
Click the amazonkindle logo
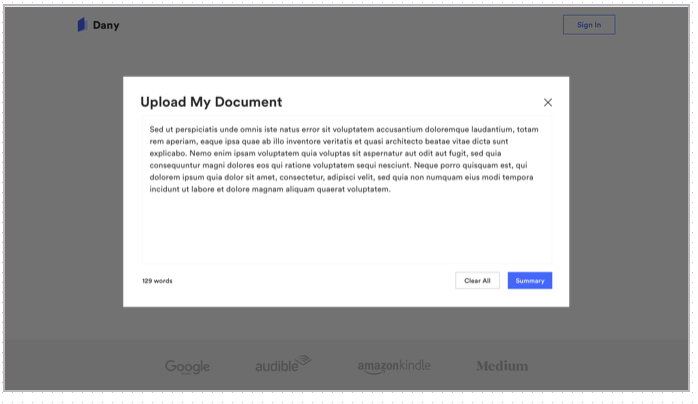click(394, 367)
